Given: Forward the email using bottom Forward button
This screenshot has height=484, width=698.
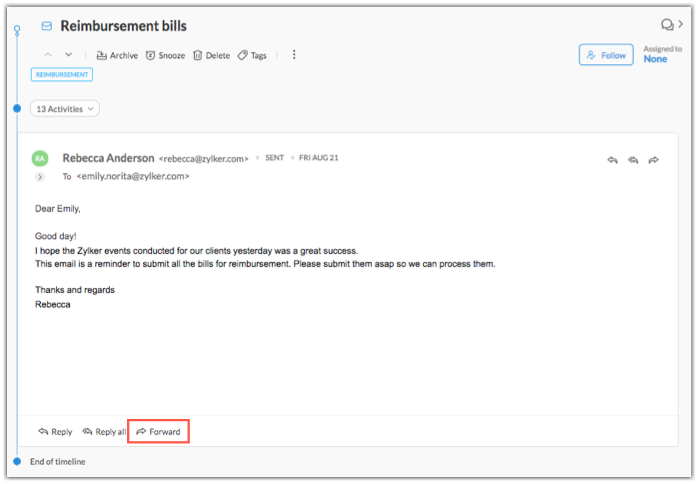Looking at the screenshot, I should point(158,431).
